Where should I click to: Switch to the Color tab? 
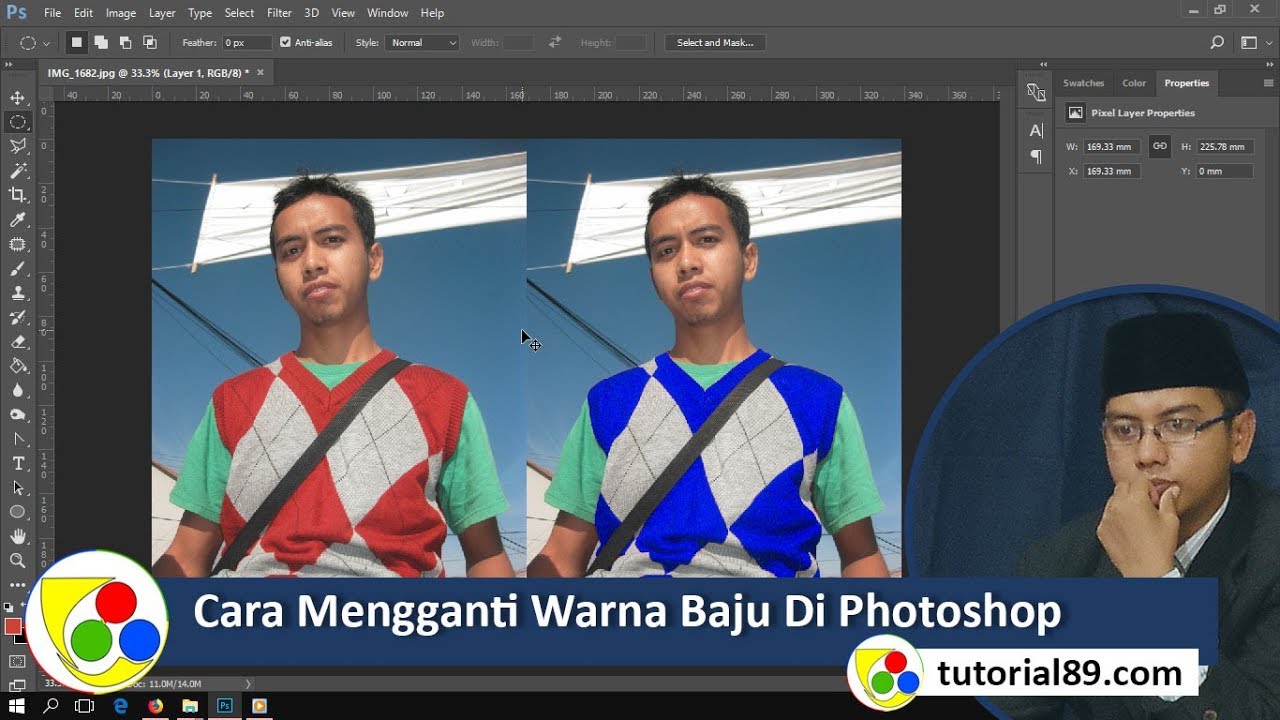(1134, 83)
